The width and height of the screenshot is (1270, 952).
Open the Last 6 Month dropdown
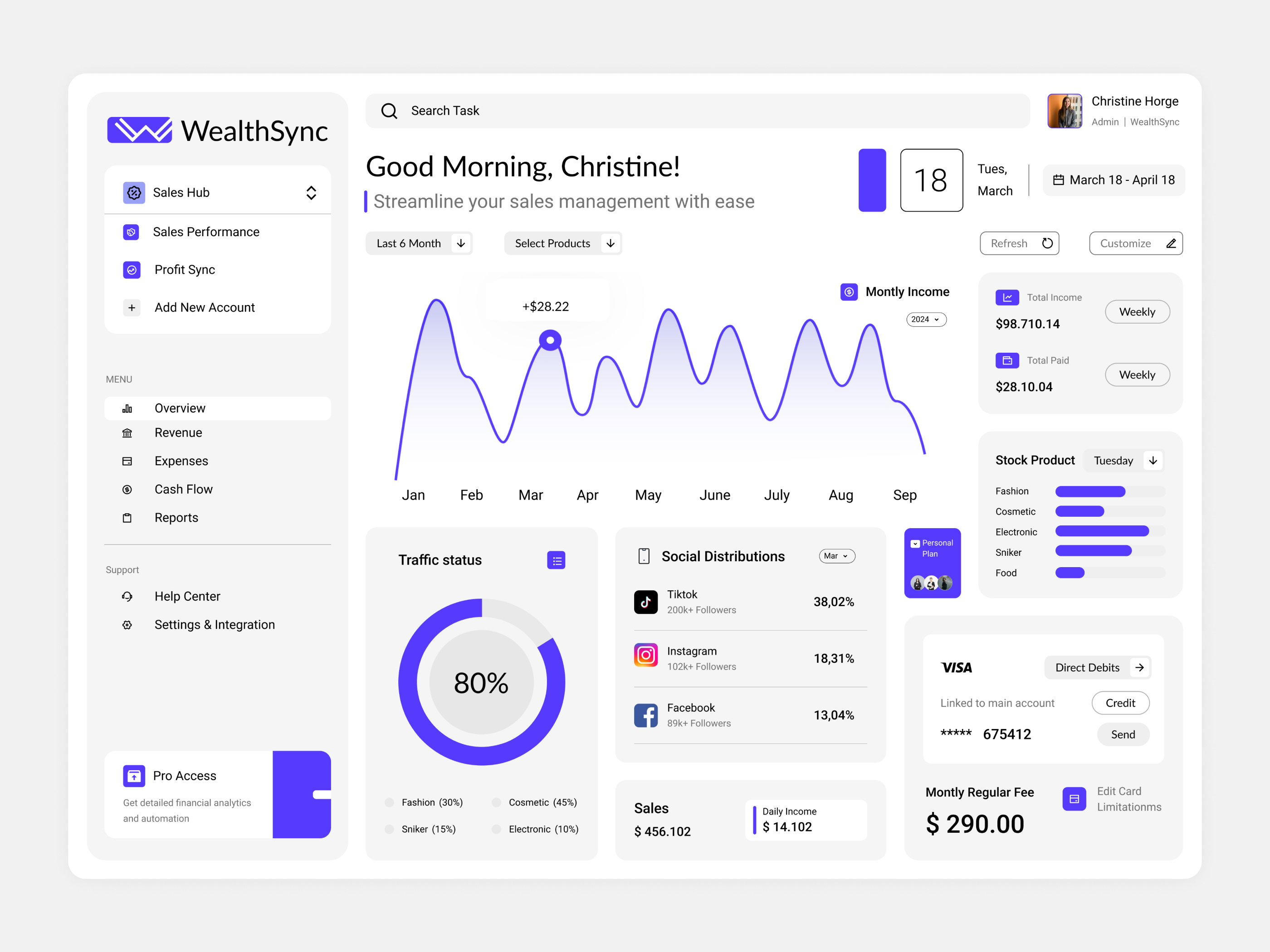419,243
